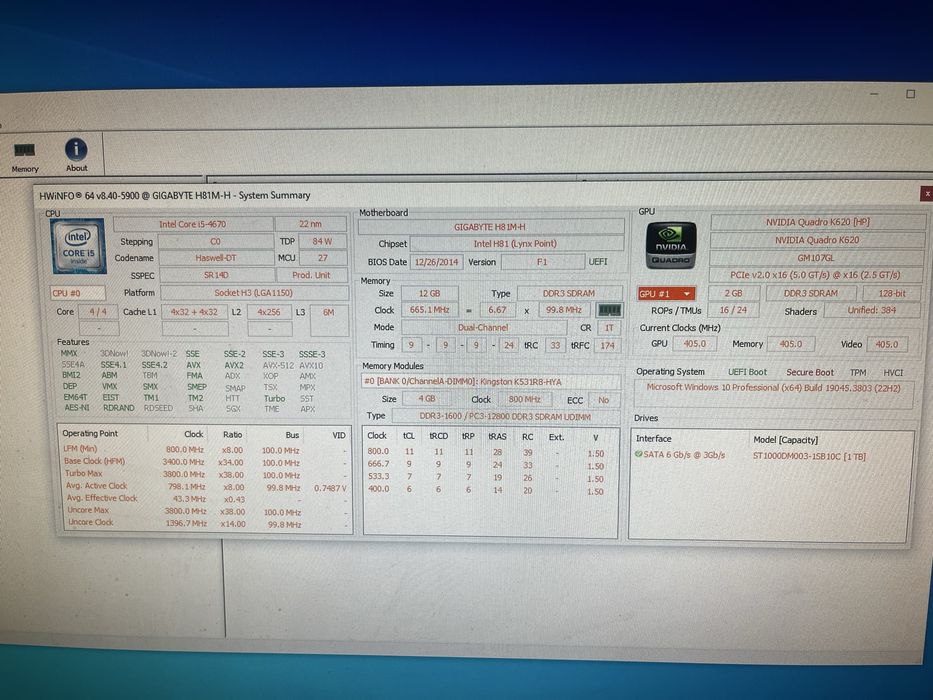Open the About info icon
Image resolution: width=933 pixels, height=700 pixels.
(x=76, y=155)
